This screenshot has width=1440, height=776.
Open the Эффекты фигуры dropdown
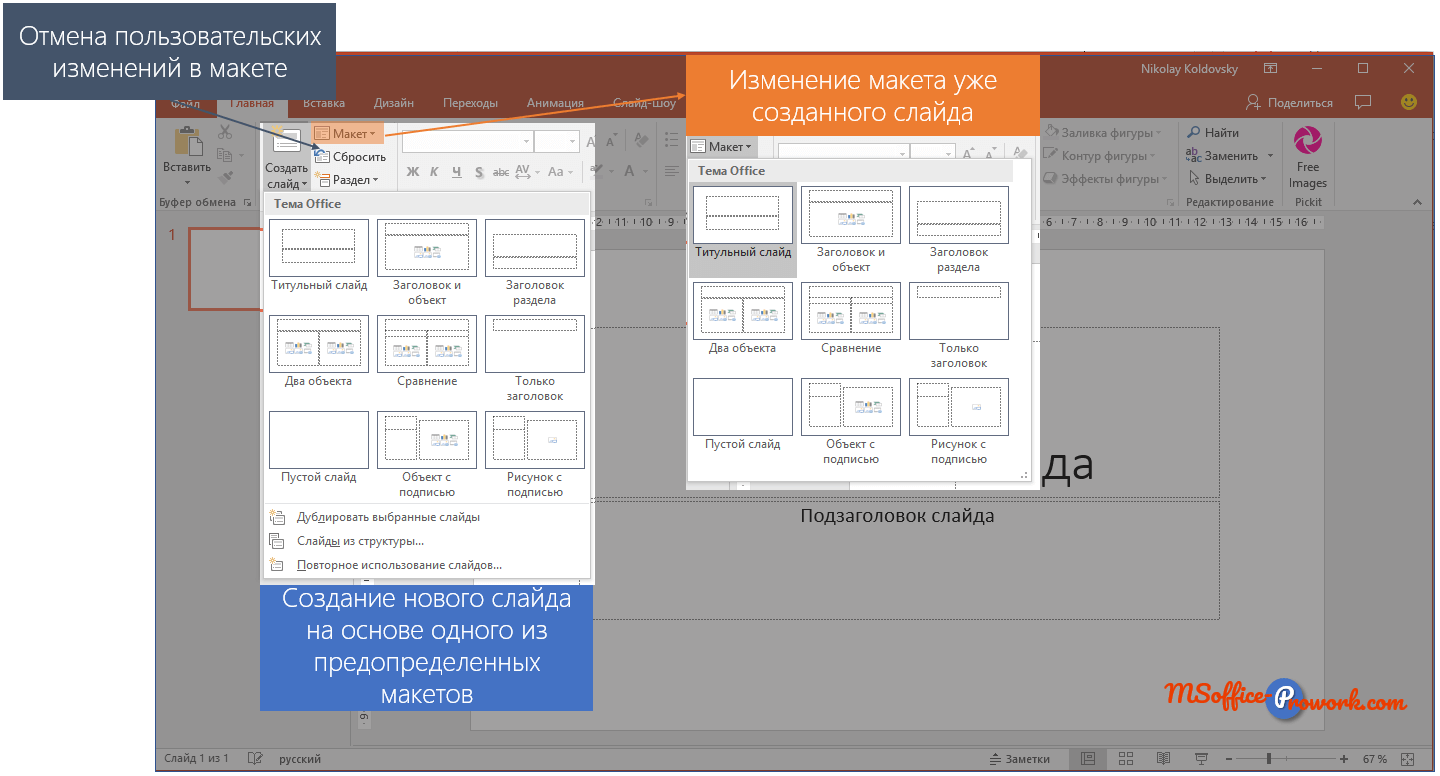[1105, 179]
